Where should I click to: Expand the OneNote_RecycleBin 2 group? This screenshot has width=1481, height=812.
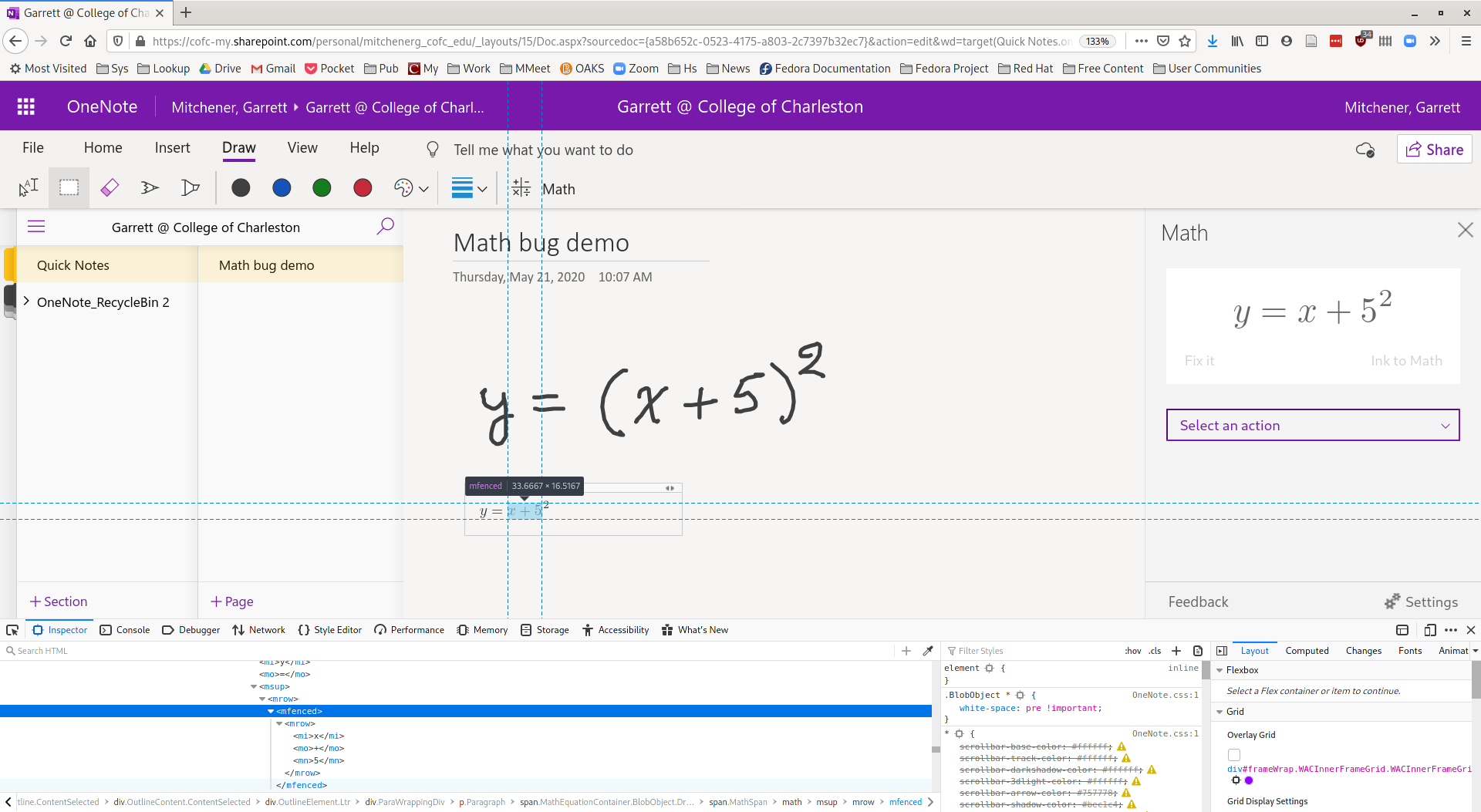26,302
